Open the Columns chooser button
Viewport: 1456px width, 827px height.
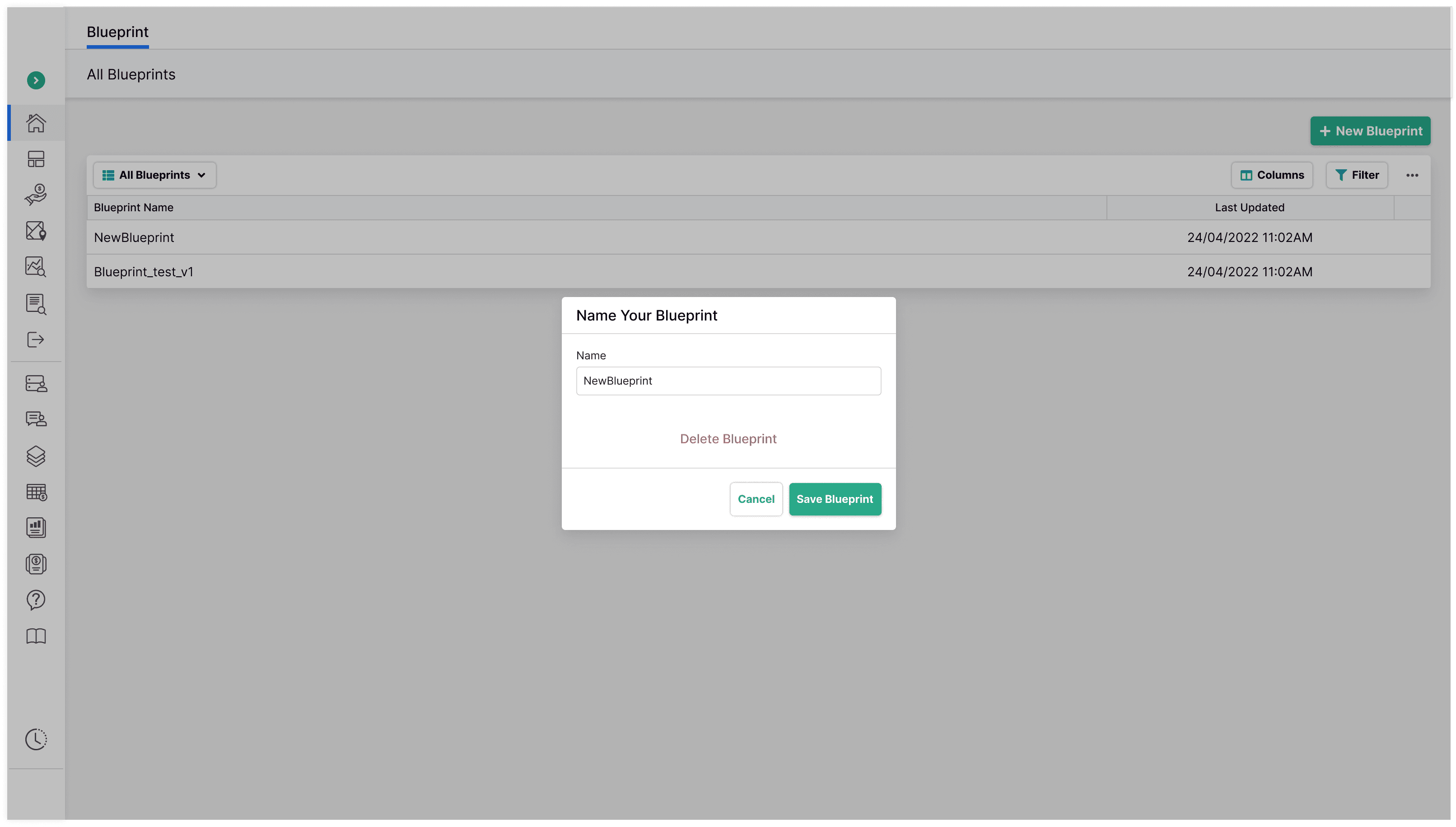pos(1271,175)
